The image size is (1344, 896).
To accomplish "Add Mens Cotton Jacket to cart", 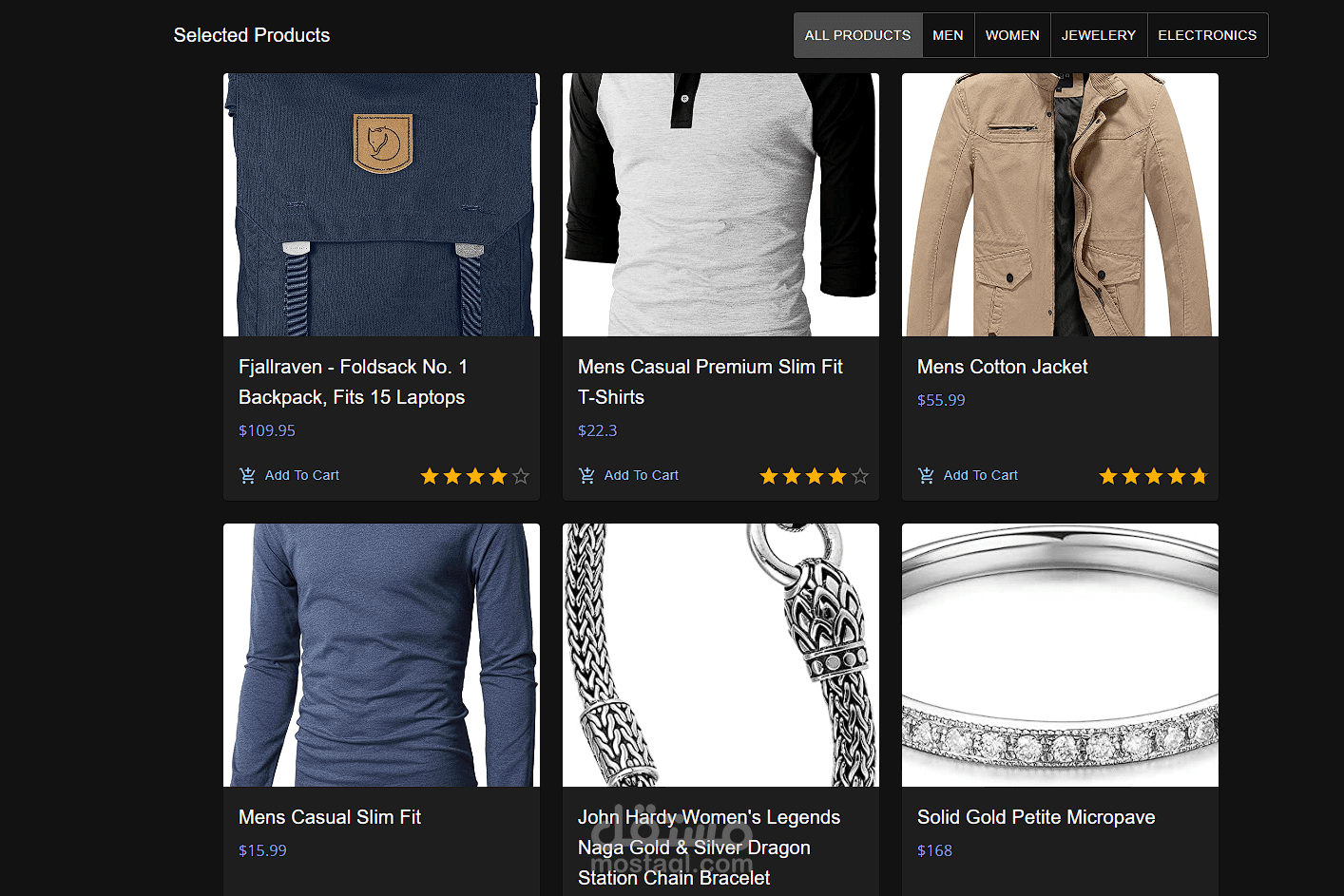I will tap(980, 475).
